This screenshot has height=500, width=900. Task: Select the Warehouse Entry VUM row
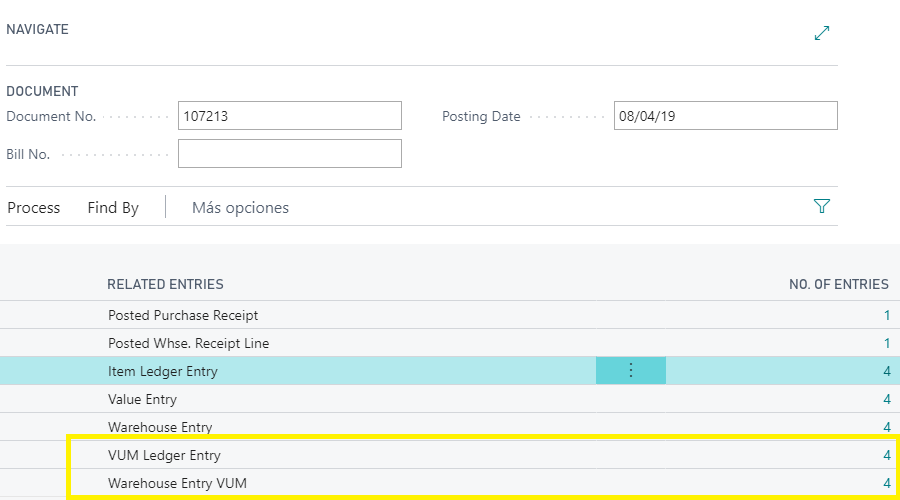coord(177,483)
